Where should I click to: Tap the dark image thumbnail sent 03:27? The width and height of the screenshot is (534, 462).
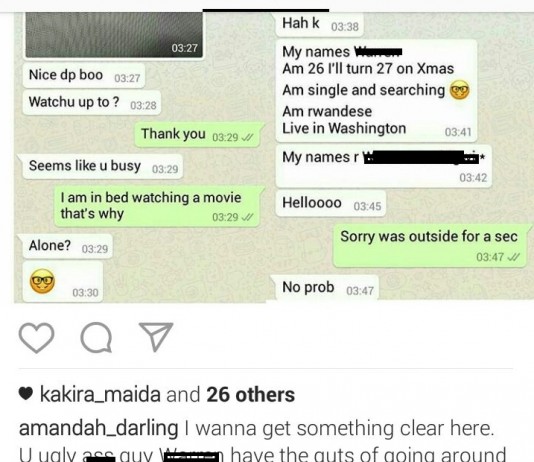(x=114, y=34)
